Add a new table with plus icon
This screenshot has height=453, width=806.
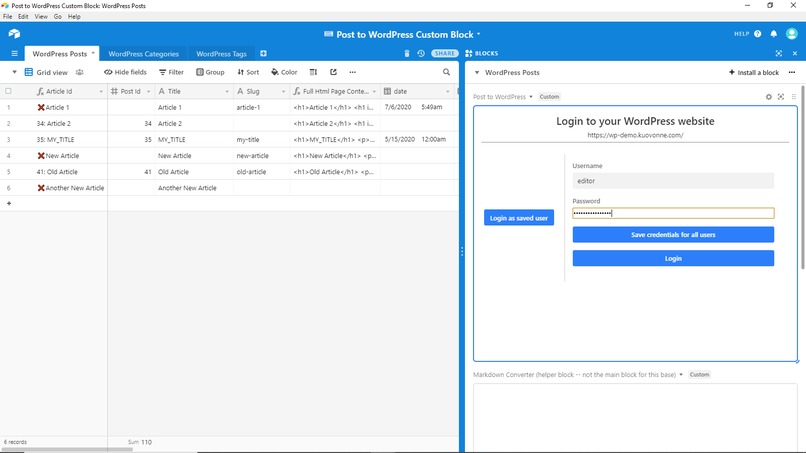click(x=263, y=53)
